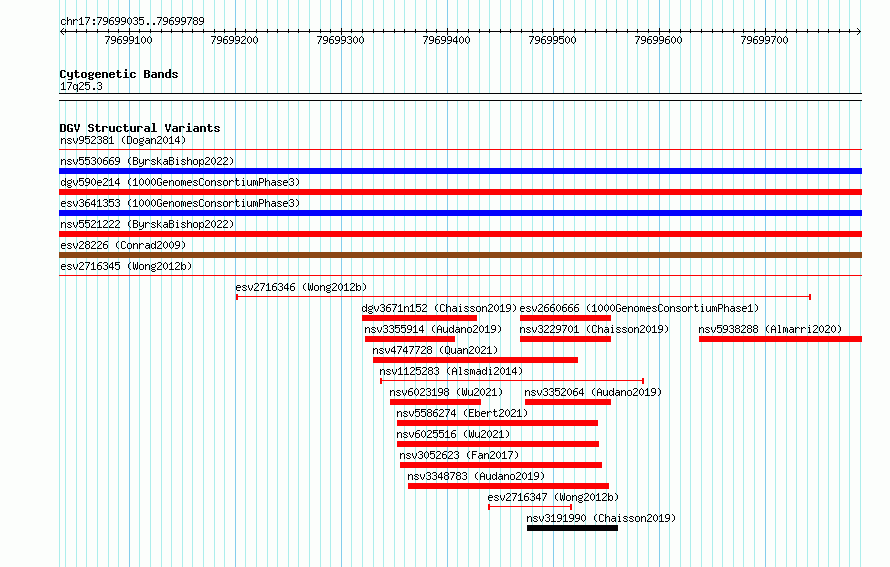
Task: Open nsv6023198 (Wu2021) label
Action: click(446, 392)
